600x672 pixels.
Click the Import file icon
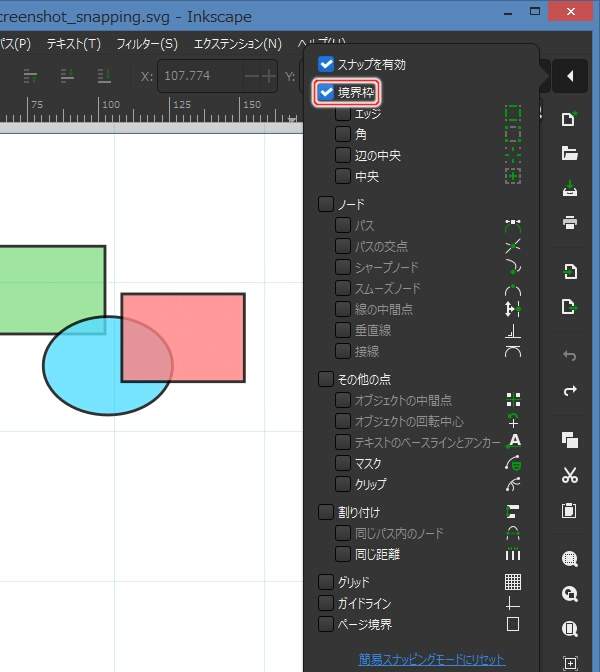pyautogui.click(x=570, y=272)
